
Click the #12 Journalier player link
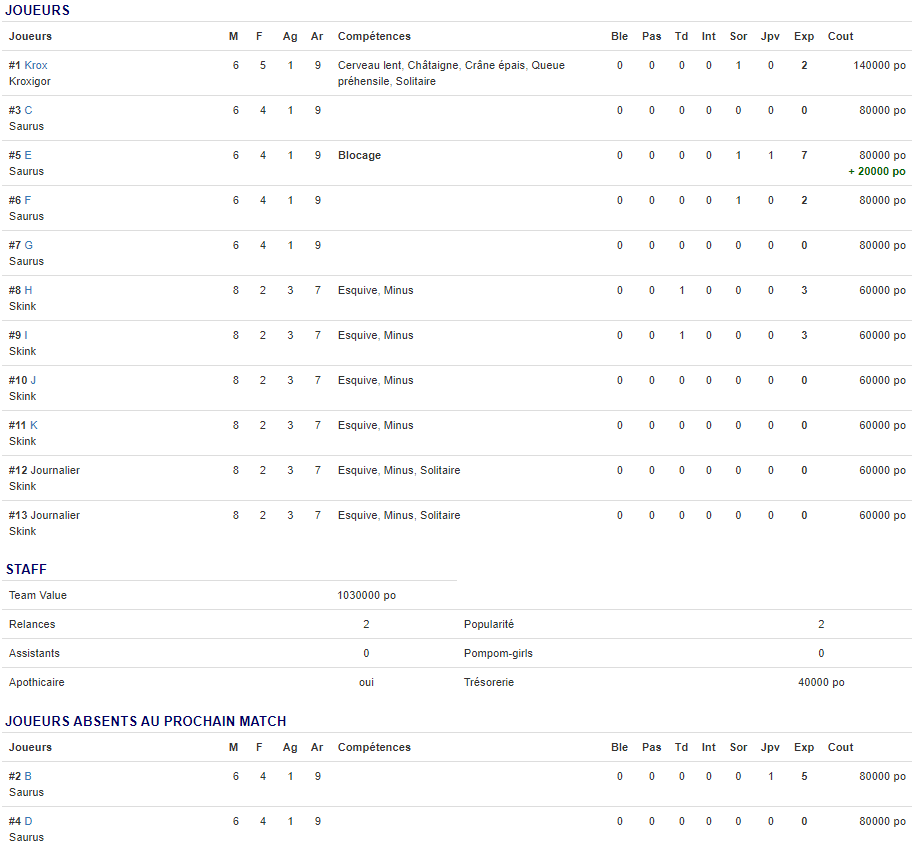tap(55, 470)
